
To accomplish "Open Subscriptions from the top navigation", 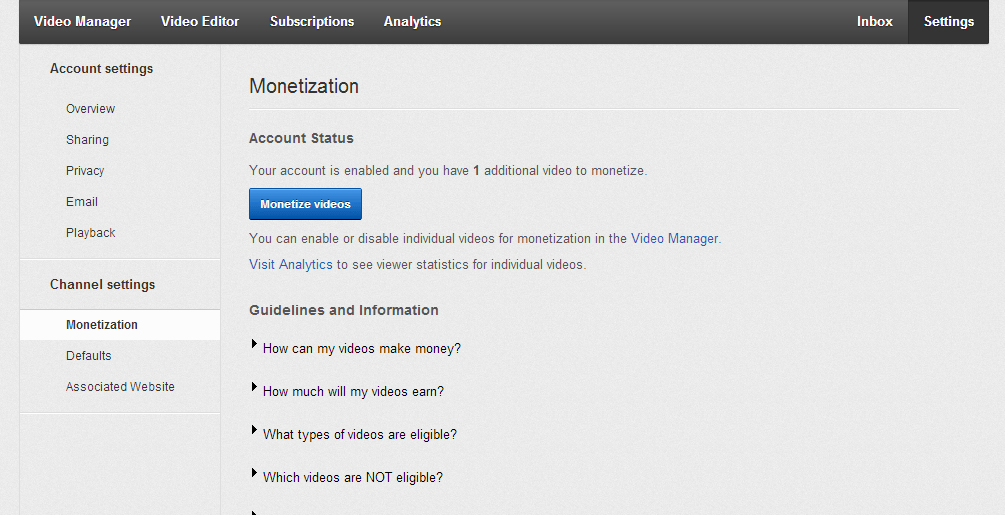I will [312, 21].
